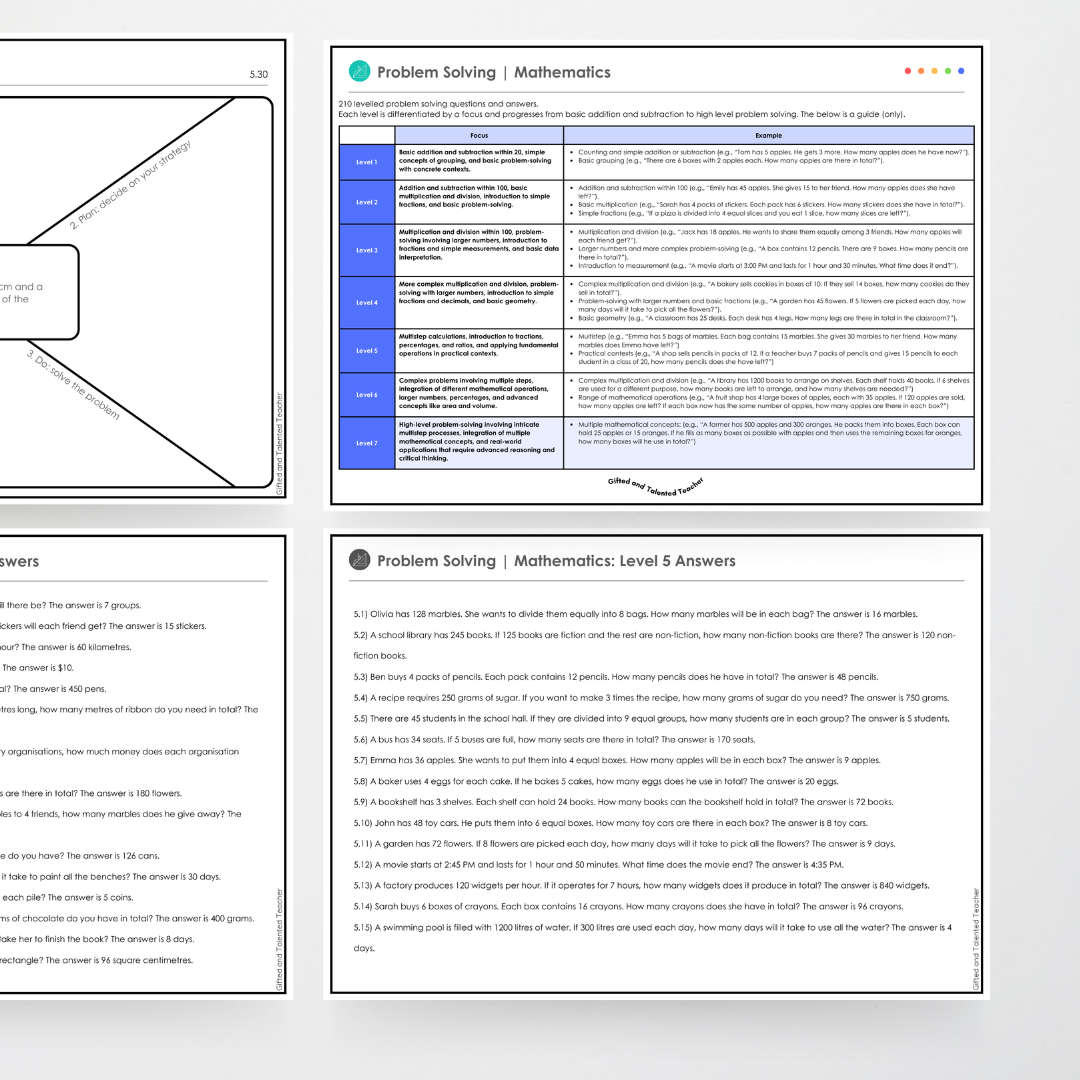Click the teal leaf logo icon
Screen dimensions: 1080x1080
pyautogui.click(x=359, y=72)
